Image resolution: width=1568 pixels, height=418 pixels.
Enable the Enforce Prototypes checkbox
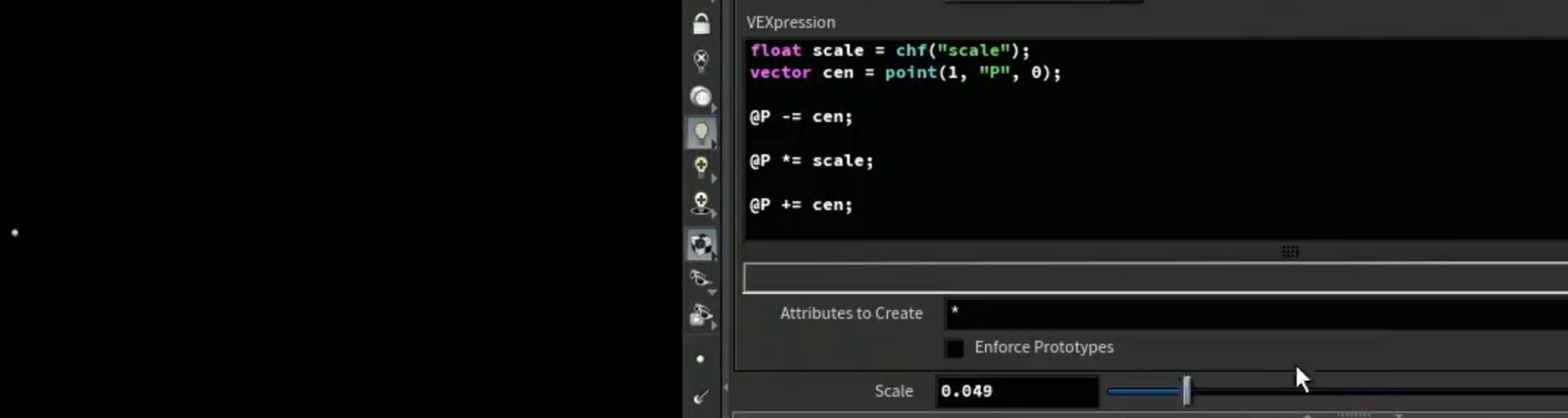coord(954,348)
